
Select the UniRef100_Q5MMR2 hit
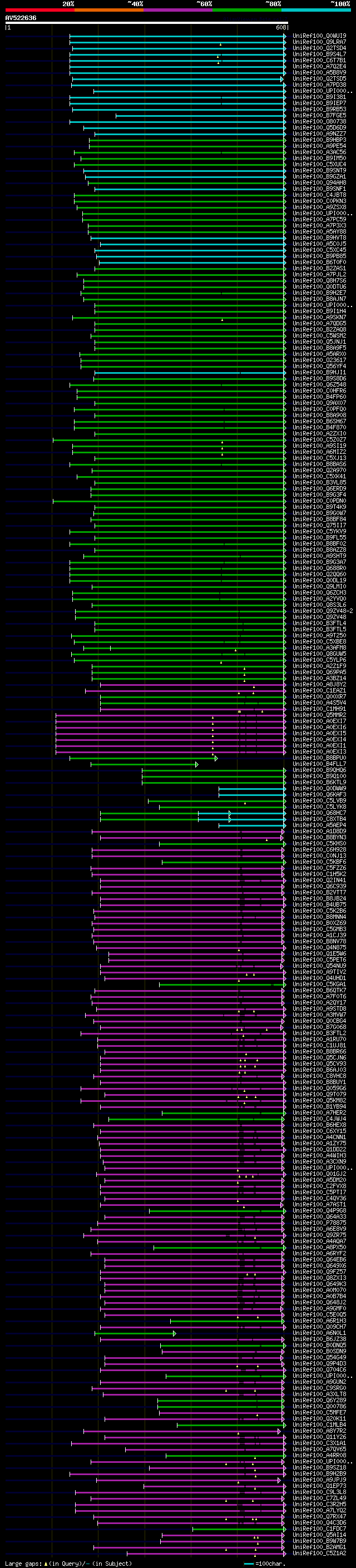click(319, 715)
